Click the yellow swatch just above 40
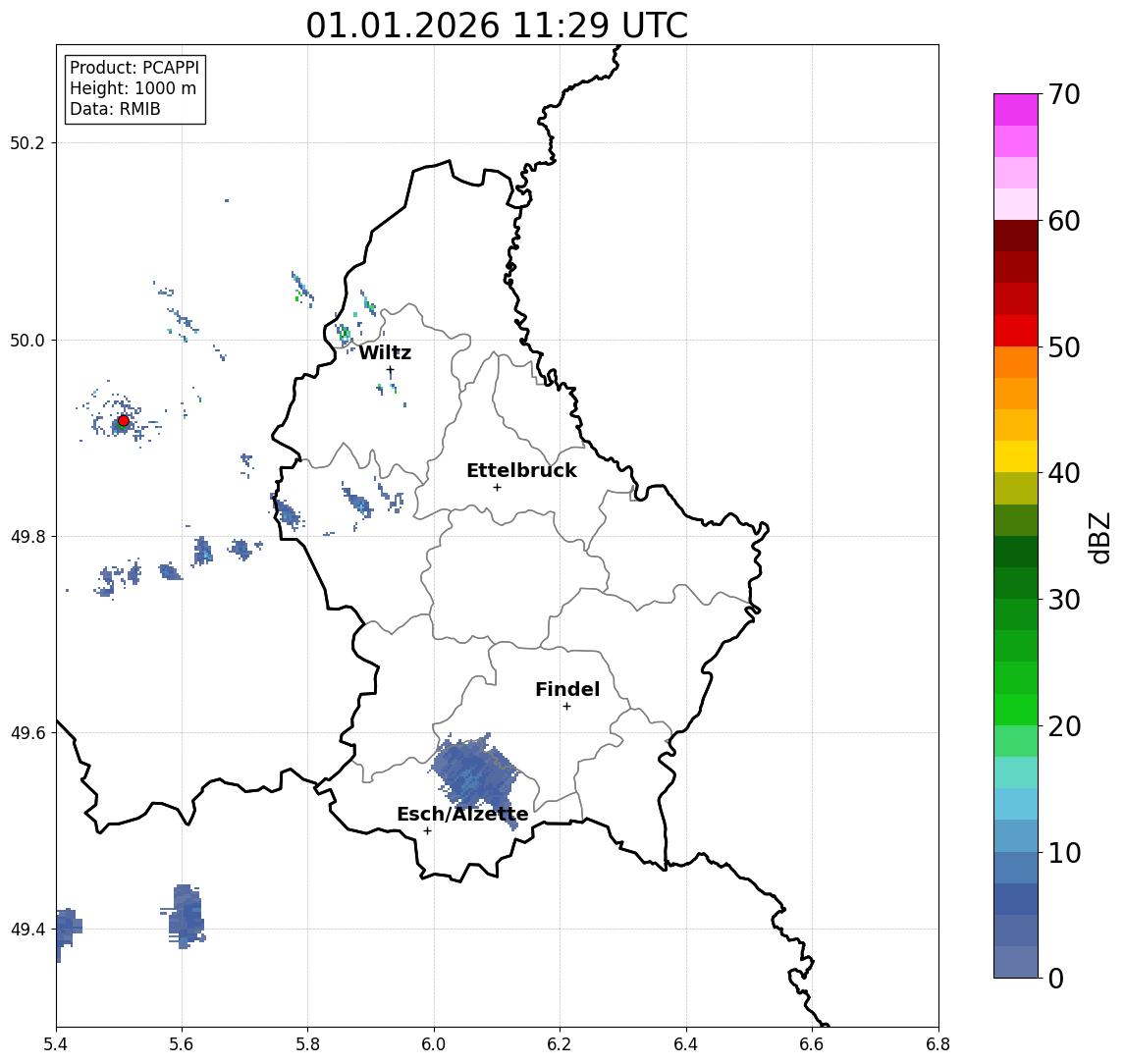 tap(1016, 456)
